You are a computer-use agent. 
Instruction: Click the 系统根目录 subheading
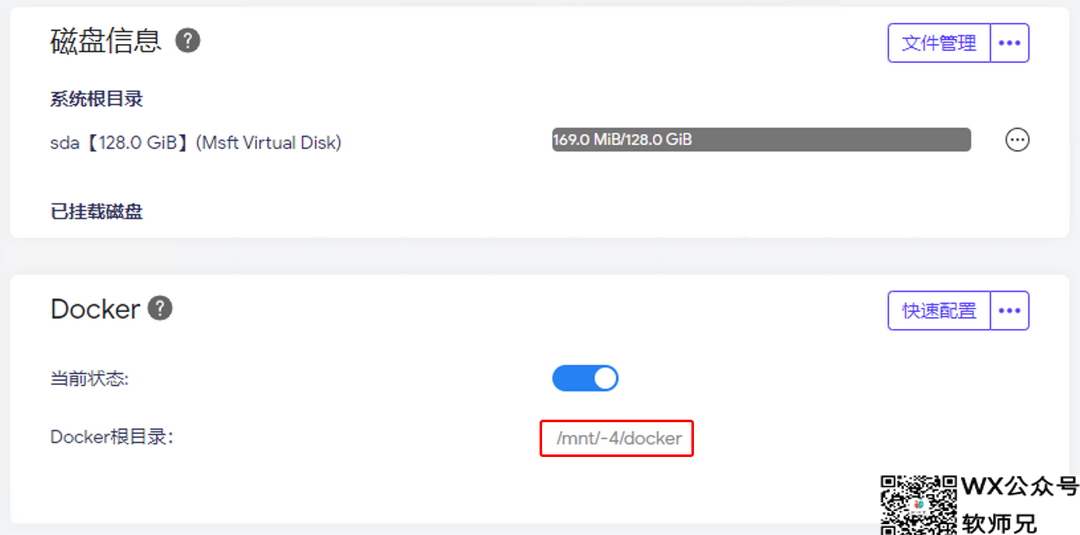[x=96, y=99]
